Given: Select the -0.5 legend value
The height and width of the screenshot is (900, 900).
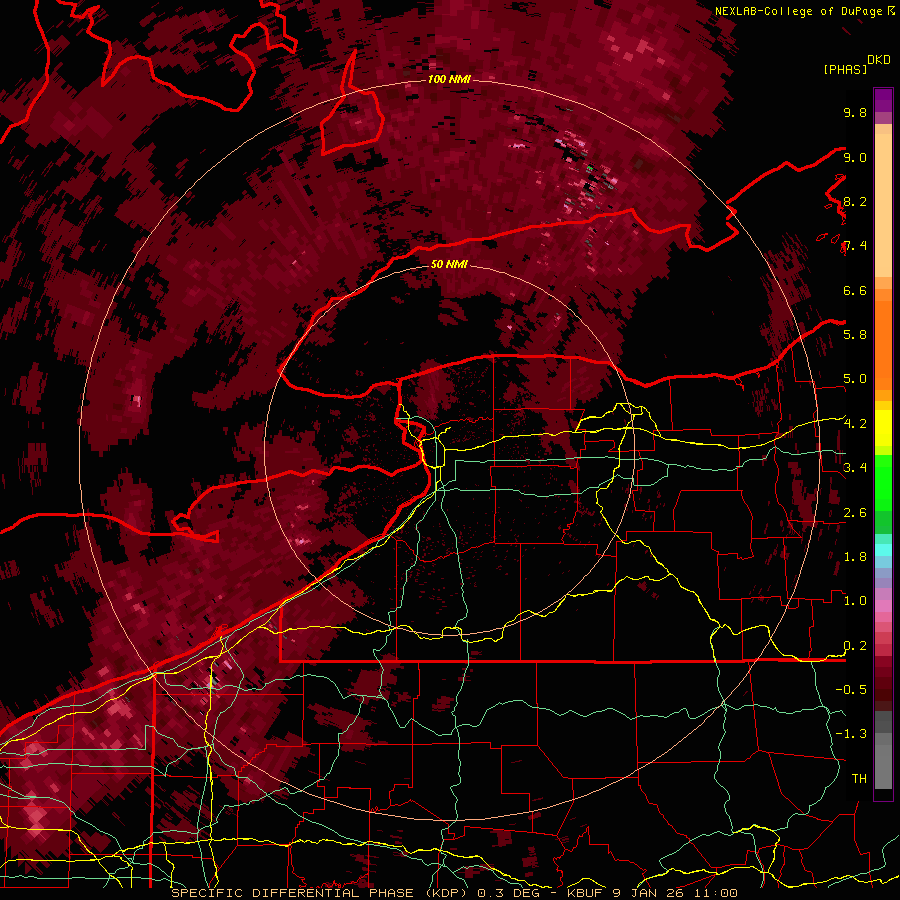Looking at the screenshot, I should (x=851, y=689).
